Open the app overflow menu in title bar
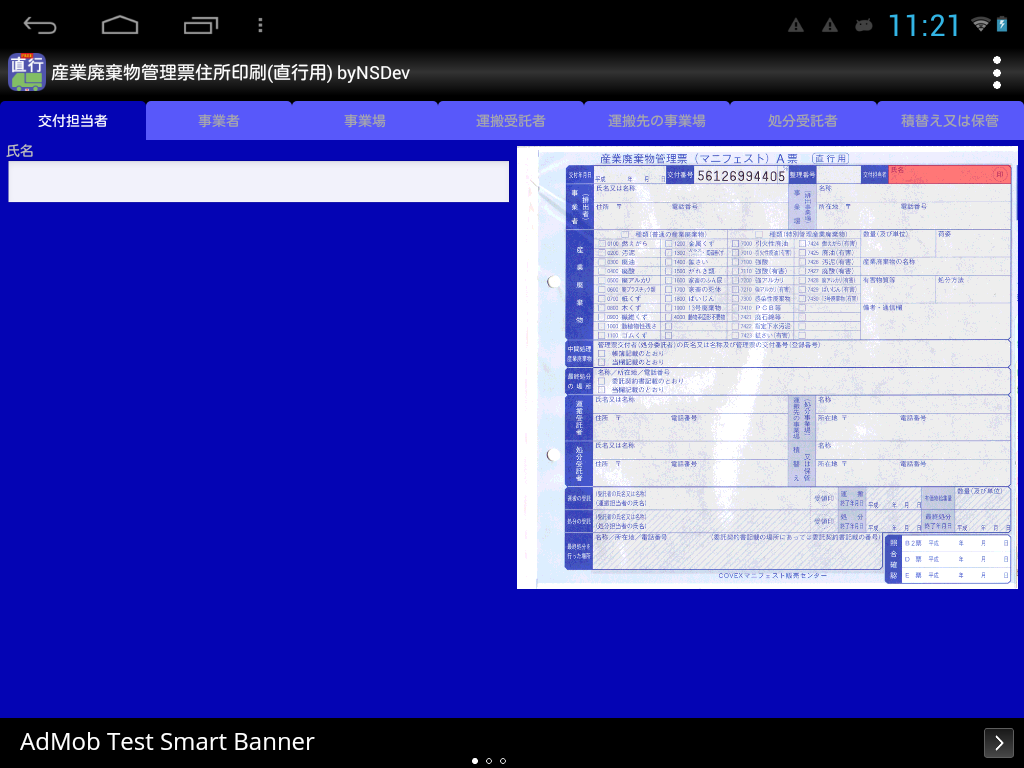Image resolution: width=1024 pixels, height=768 pixels. 996,72
